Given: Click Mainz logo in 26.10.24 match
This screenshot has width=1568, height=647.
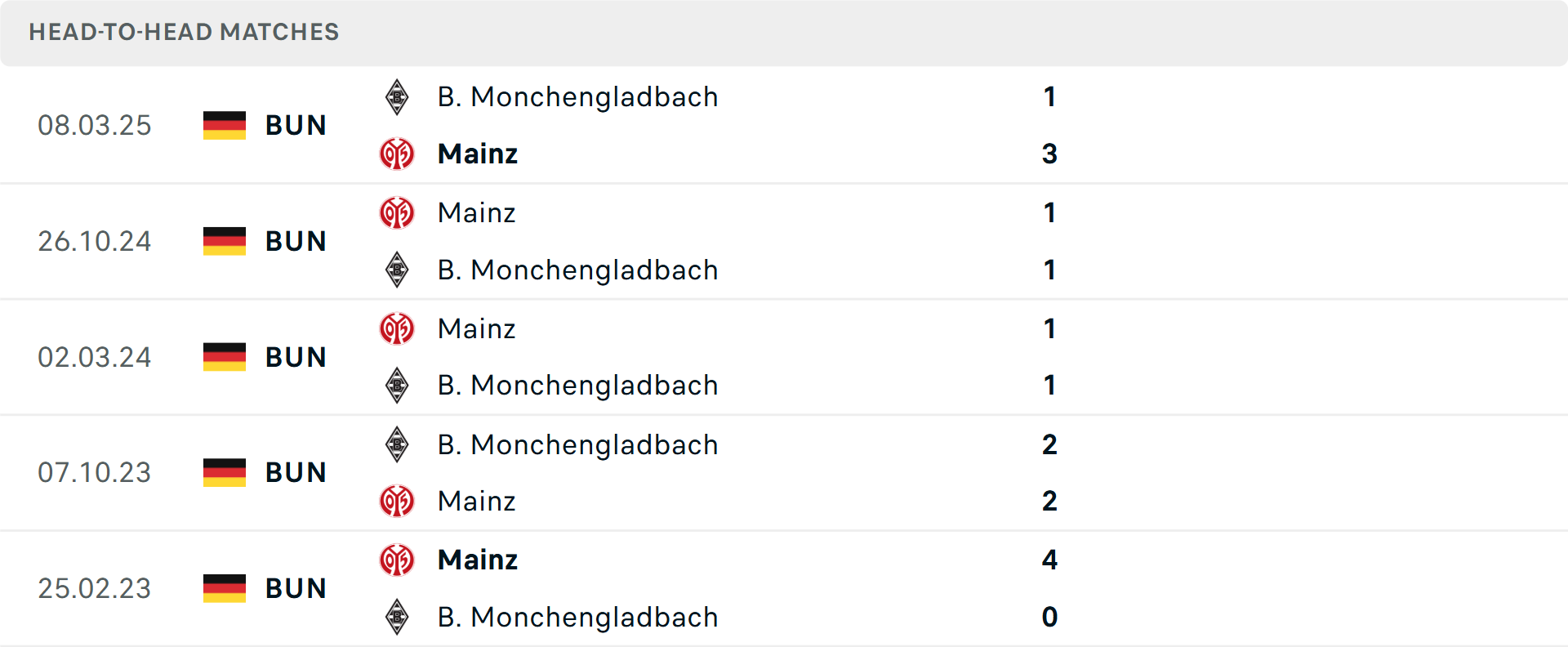Looking at the screenshot, I should tap(397, 213).
